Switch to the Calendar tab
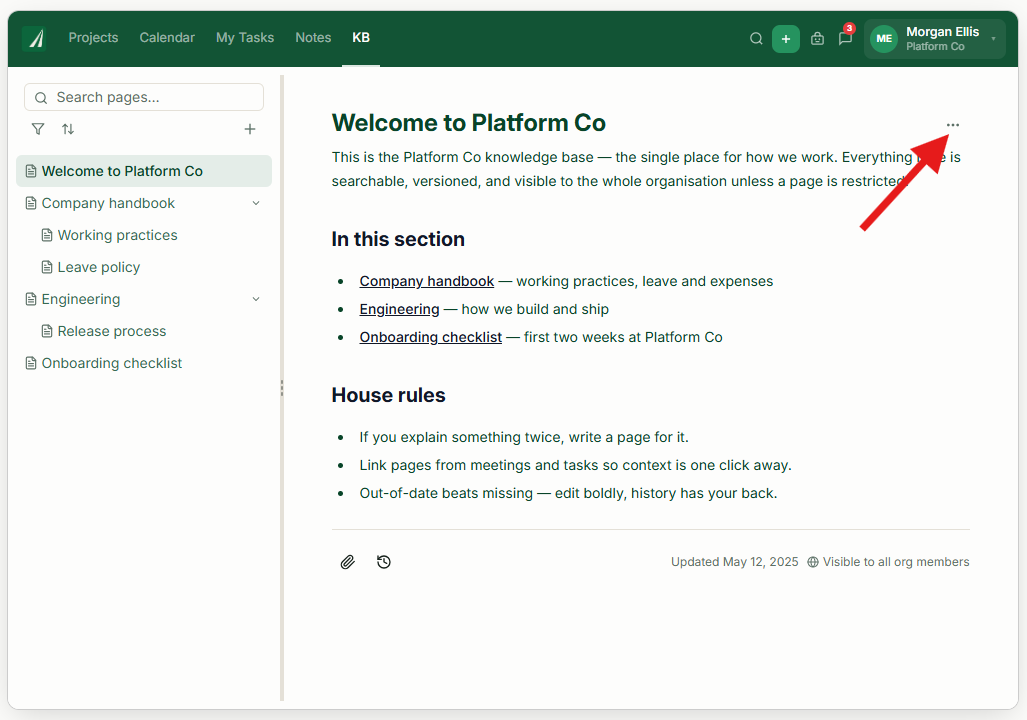Image resolution: width=1027 pixels, height=720 pixels. click(167, 37)
